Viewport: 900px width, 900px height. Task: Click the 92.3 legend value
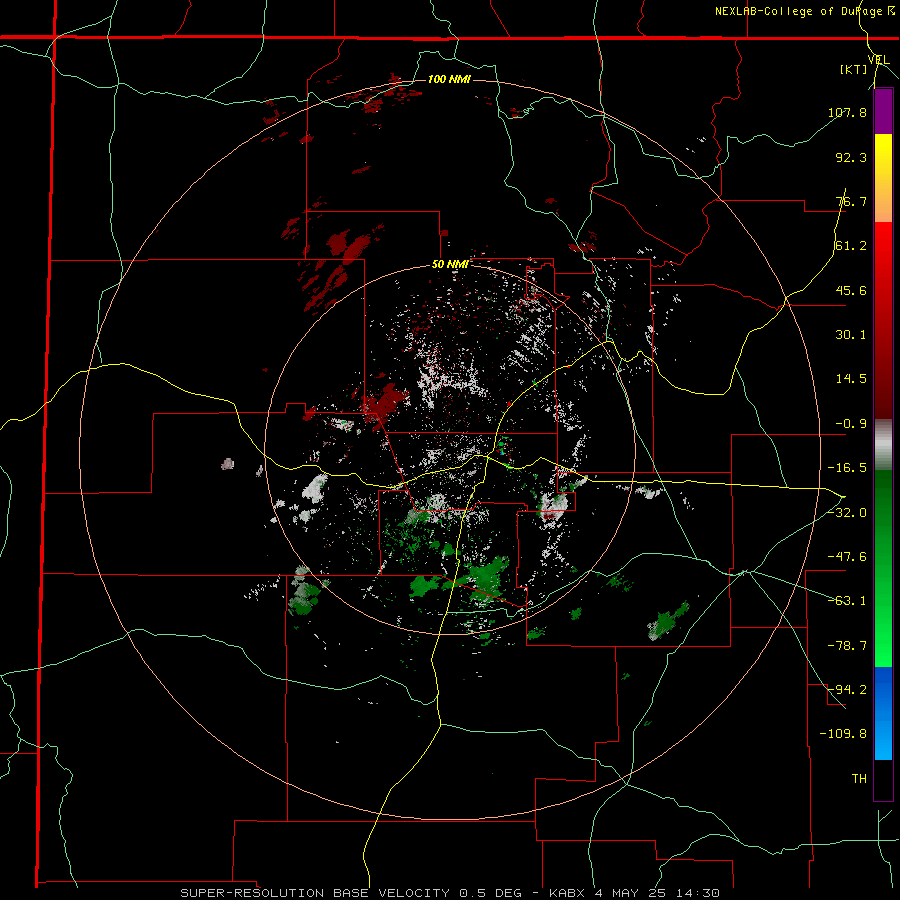pos(851,157)
